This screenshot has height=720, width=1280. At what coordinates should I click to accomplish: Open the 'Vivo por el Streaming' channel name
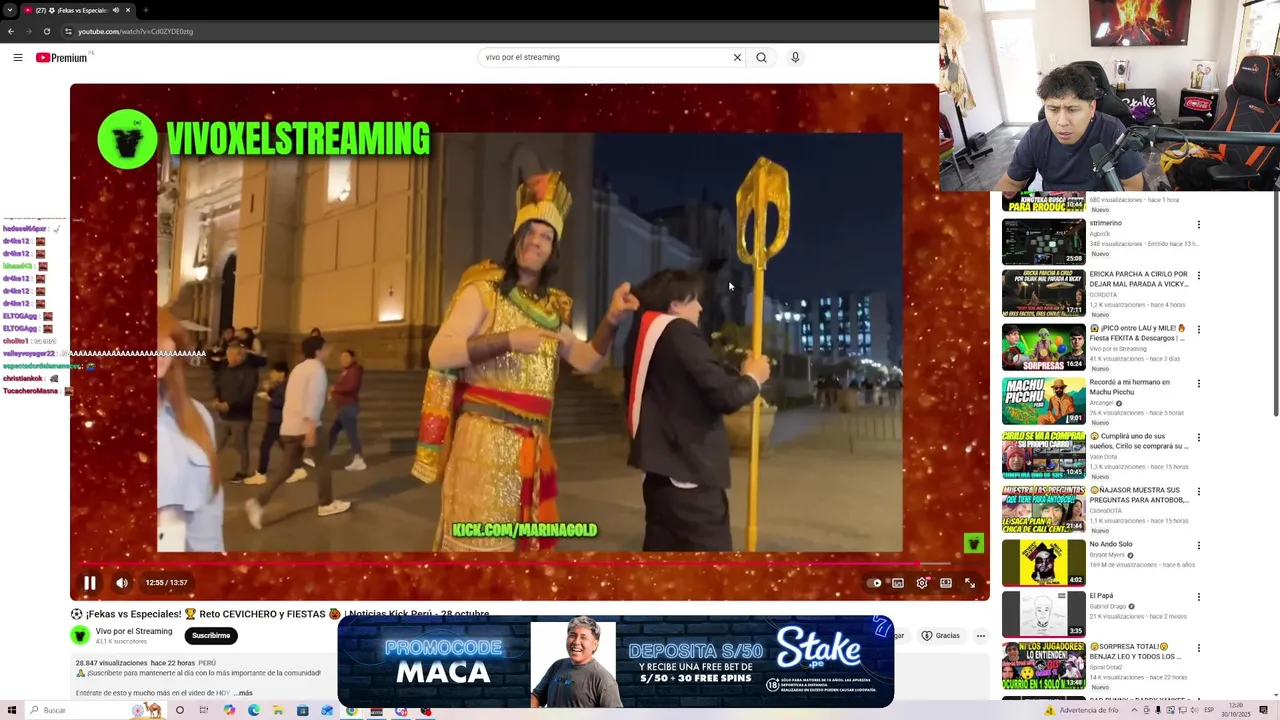coord(134,631)
